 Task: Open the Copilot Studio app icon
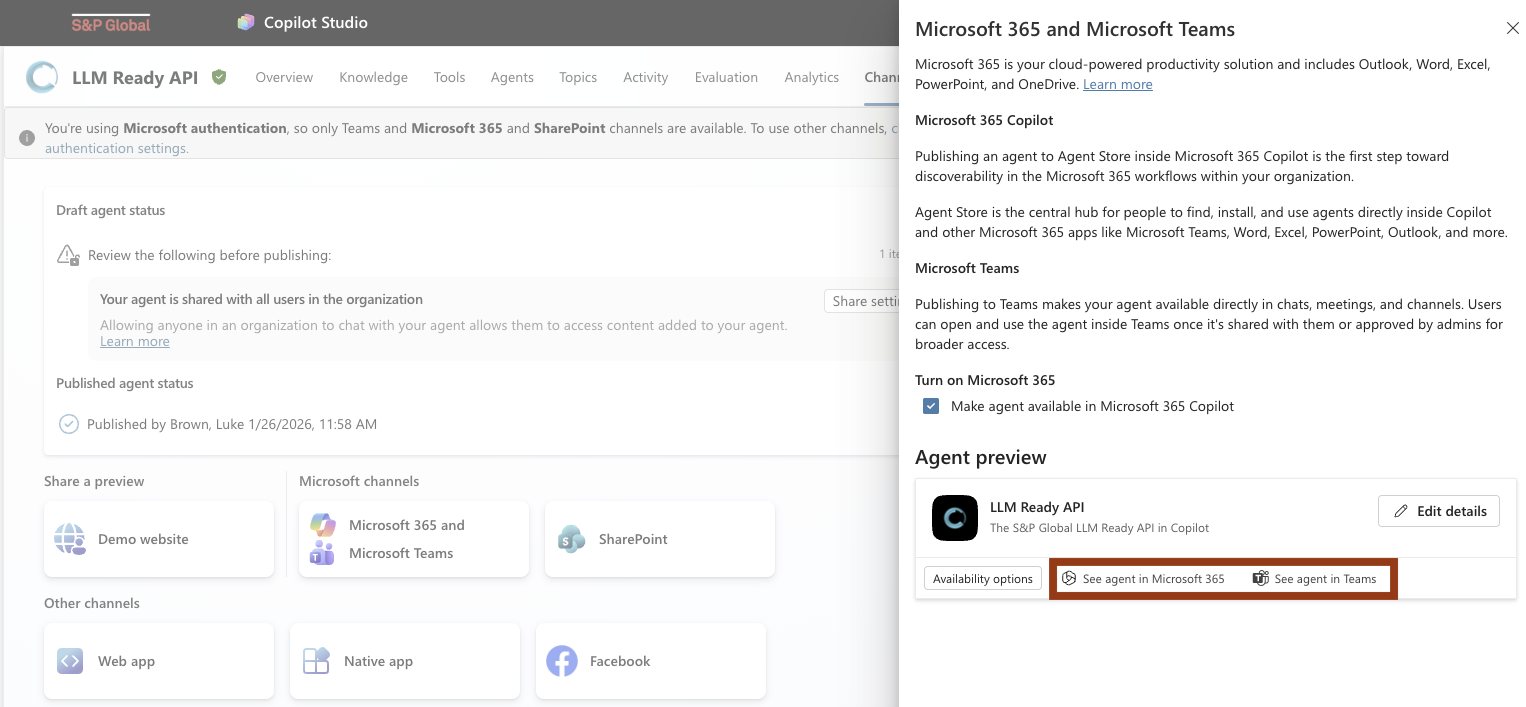pos(246,22)
